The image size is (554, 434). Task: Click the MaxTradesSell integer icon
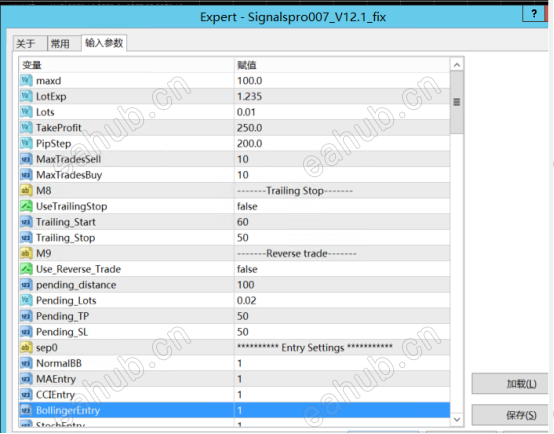(x=26, y=159)
